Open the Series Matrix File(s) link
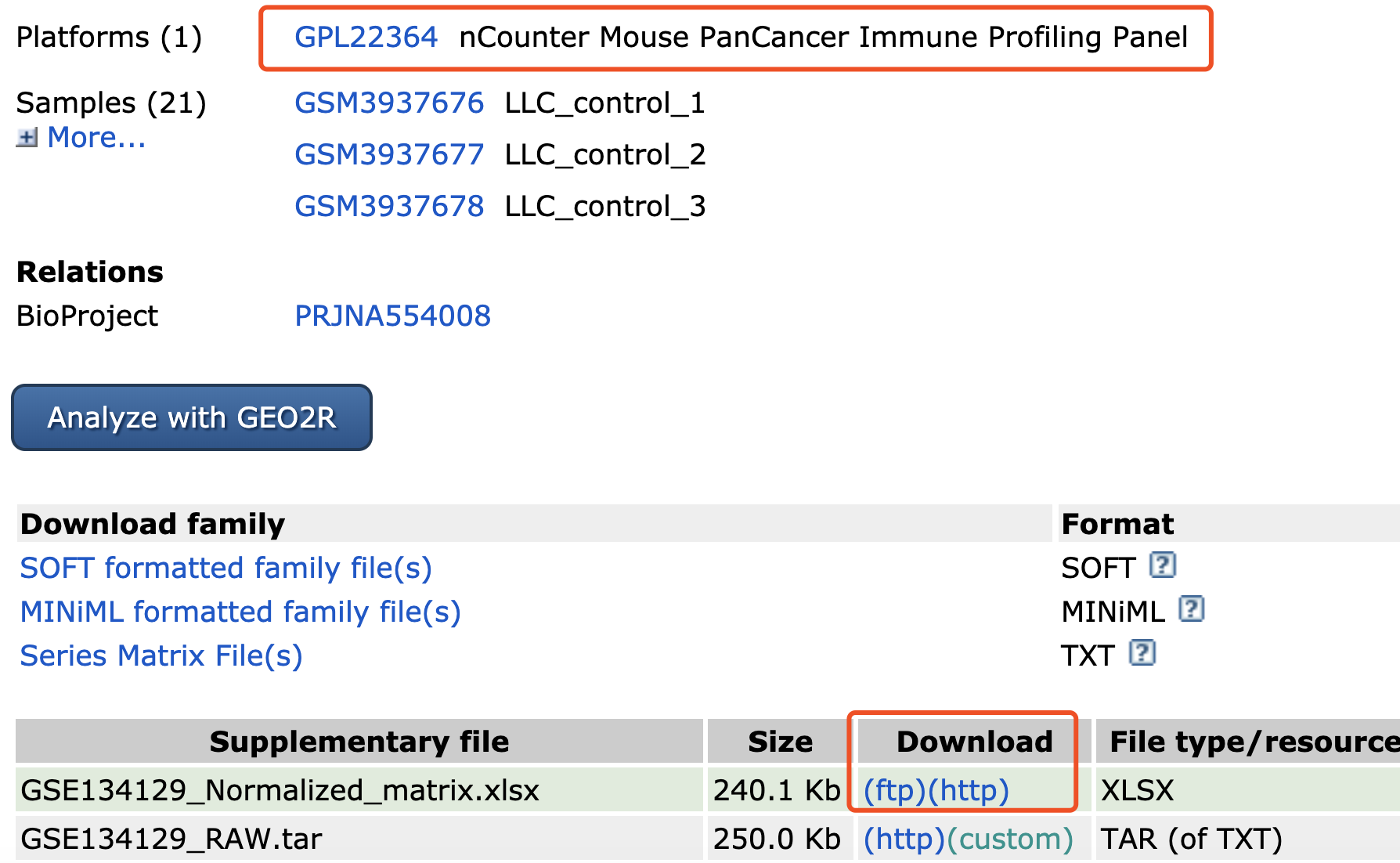The width and height of the screenshot is (1400, 863). pos(161,655)
